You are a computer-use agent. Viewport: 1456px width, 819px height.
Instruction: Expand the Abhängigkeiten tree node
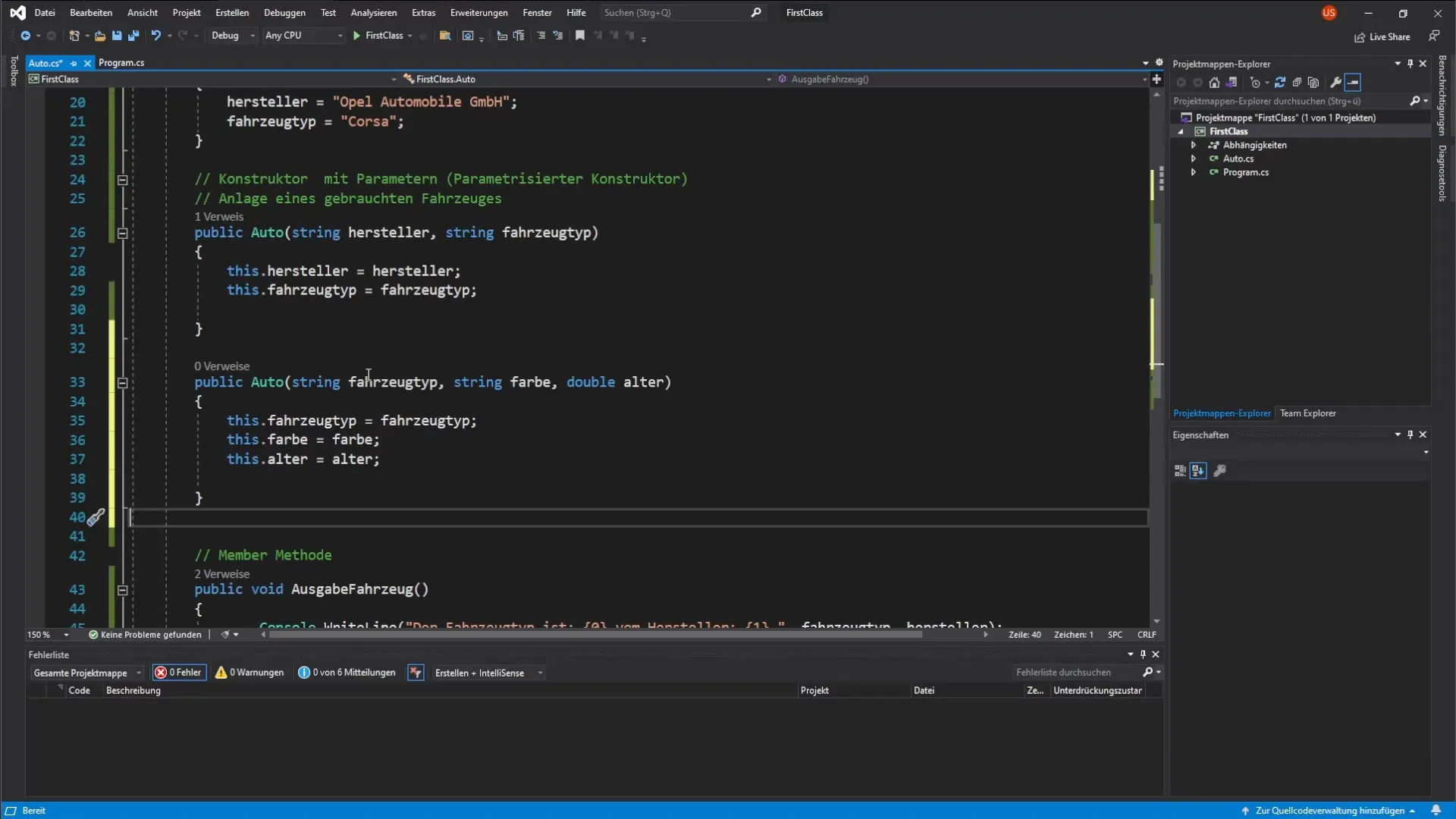(x=1194, y=145)
